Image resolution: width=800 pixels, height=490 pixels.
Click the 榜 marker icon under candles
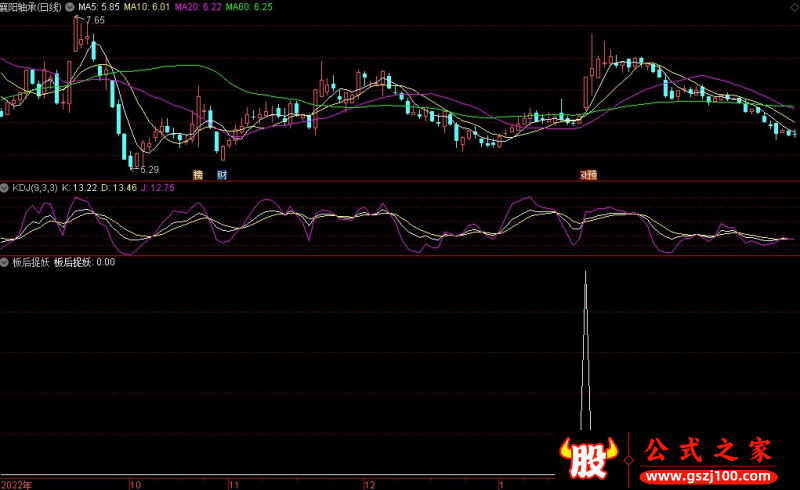click(197, 174)
